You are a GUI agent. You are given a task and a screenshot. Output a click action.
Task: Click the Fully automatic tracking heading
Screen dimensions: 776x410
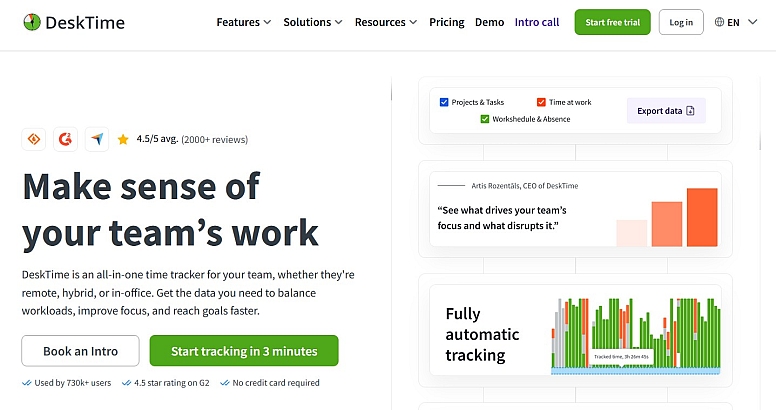click(x=482, y=334)
